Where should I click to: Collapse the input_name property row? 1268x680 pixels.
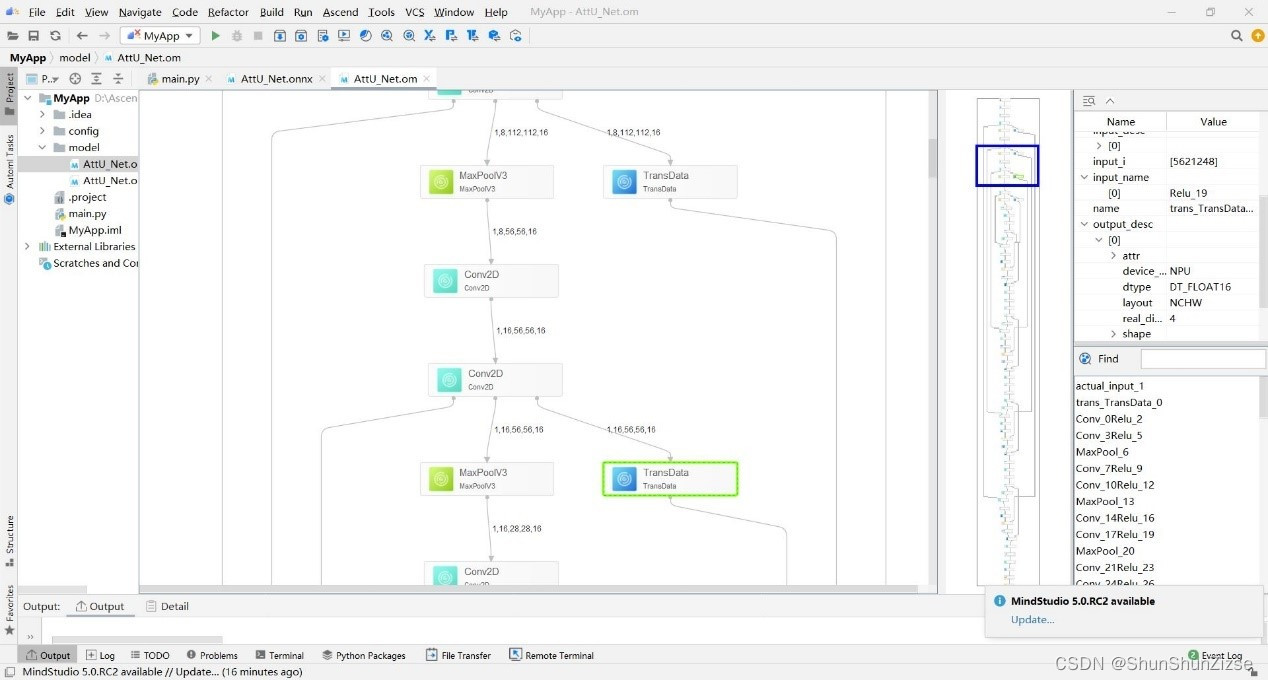[1085, 178]
